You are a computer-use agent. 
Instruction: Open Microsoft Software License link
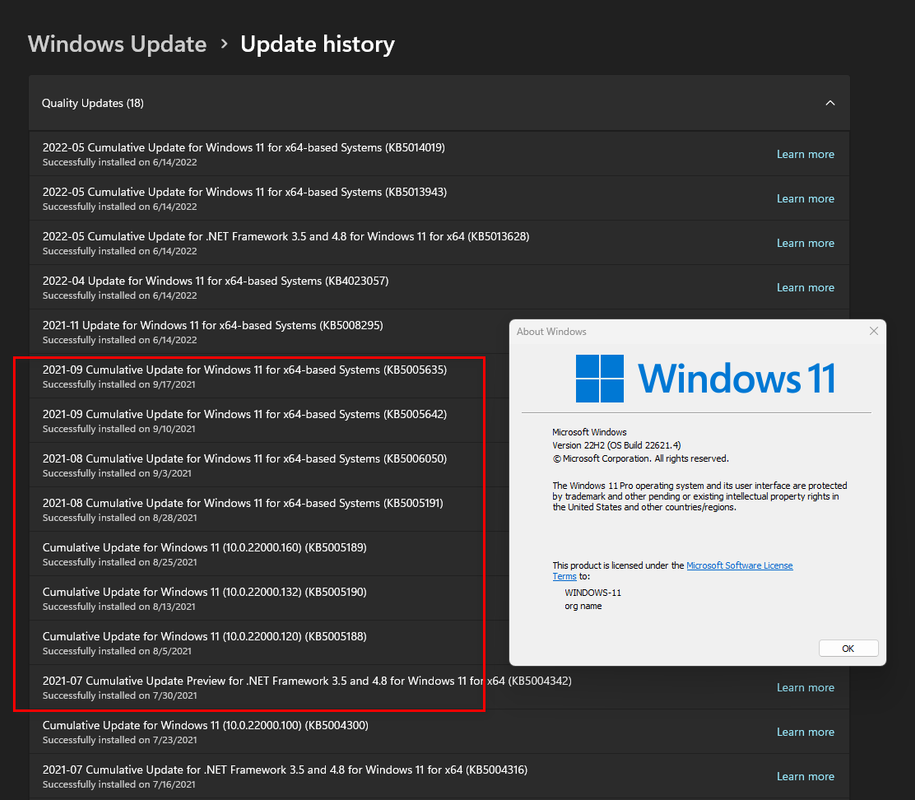coord(739,565)
